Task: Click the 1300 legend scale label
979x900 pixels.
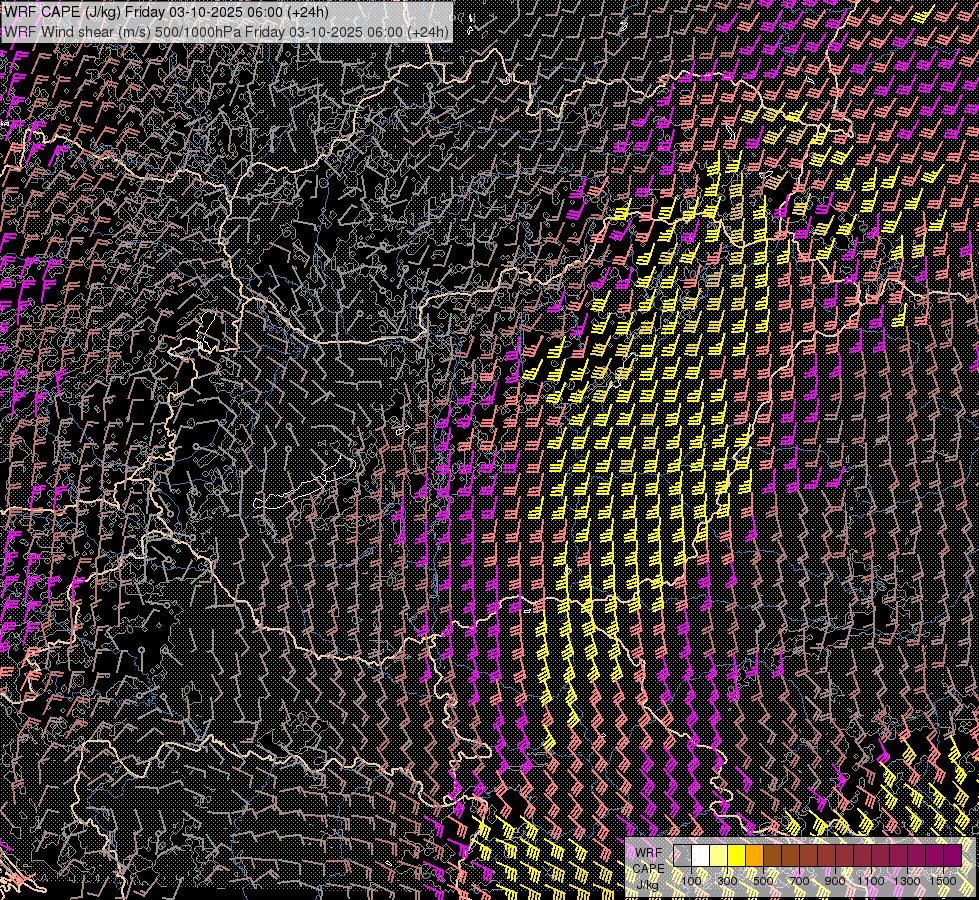Action: (x=907, y=880)
